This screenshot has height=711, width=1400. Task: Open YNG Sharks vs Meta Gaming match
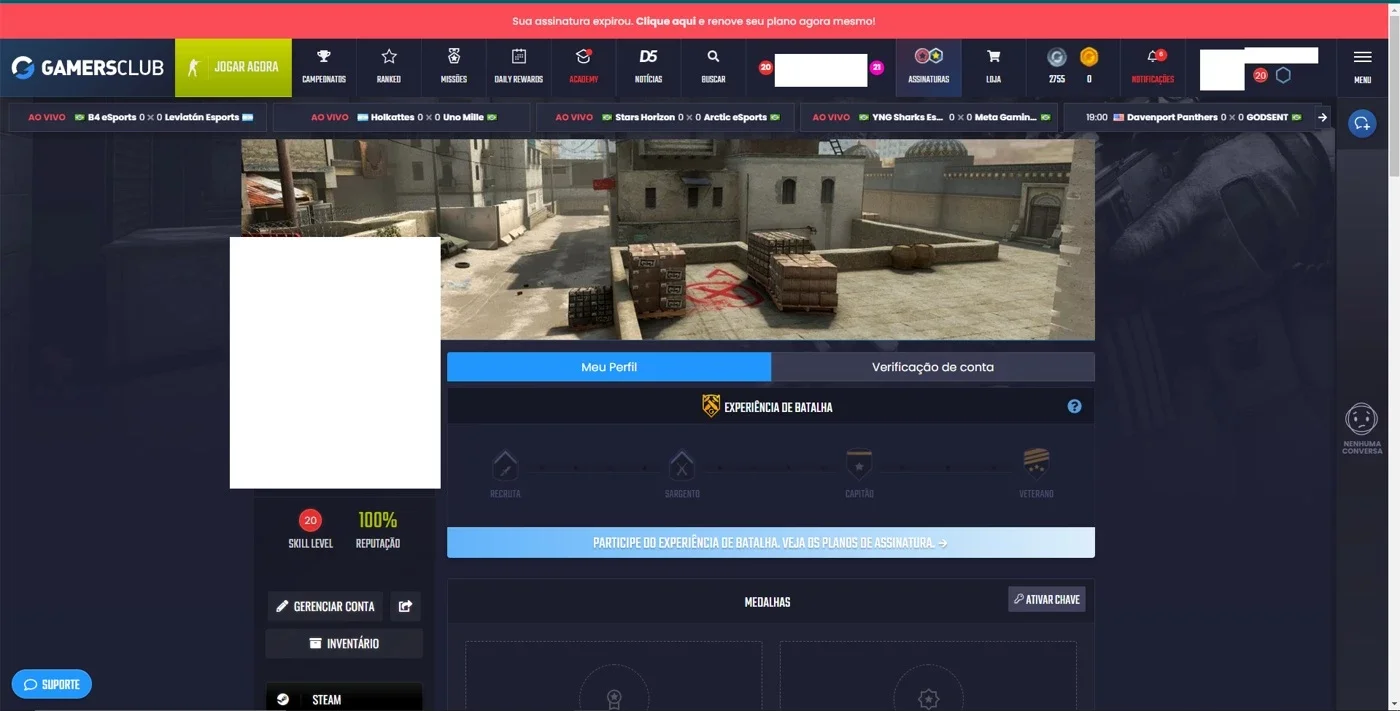point(930,117)
